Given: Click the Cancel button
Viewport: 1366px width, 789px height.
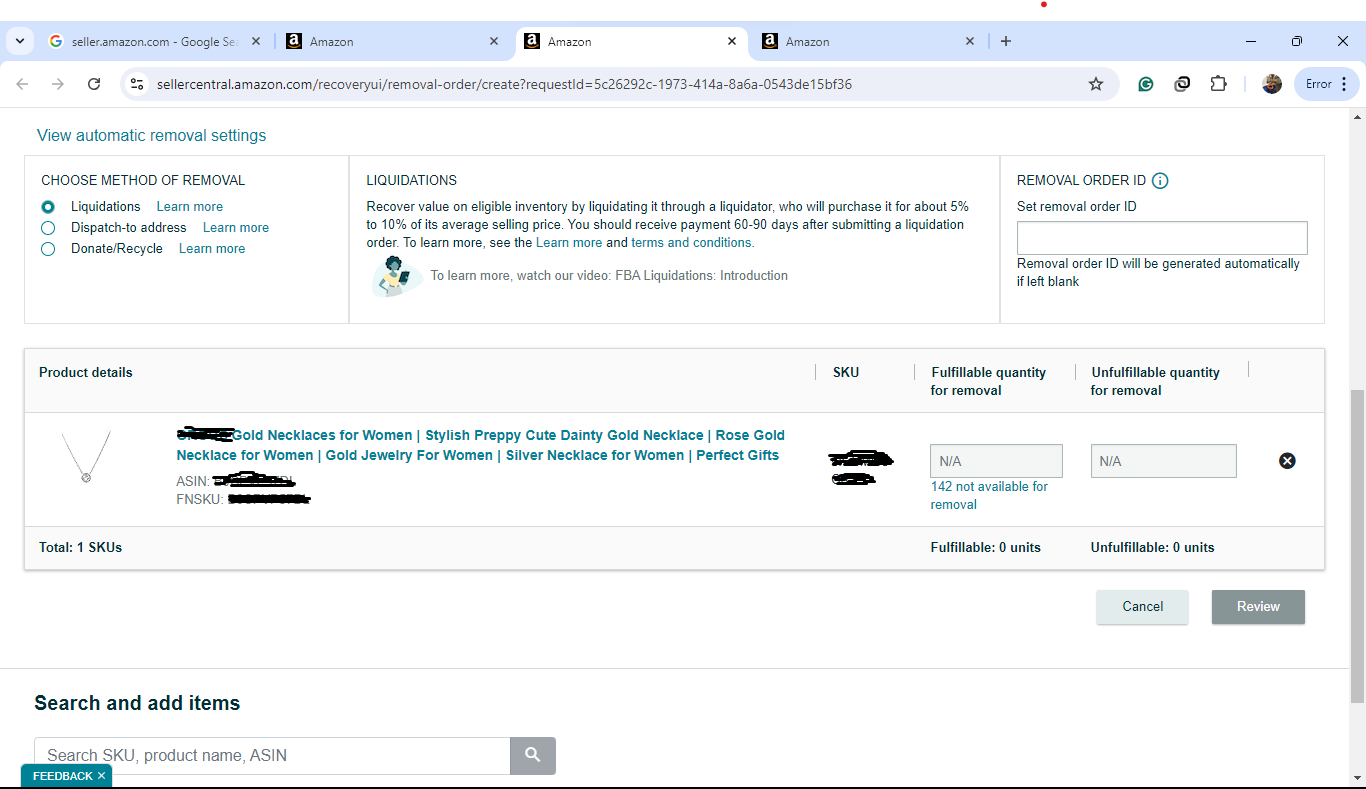Looking at the screenshot, I should (x=1142, y=607).
